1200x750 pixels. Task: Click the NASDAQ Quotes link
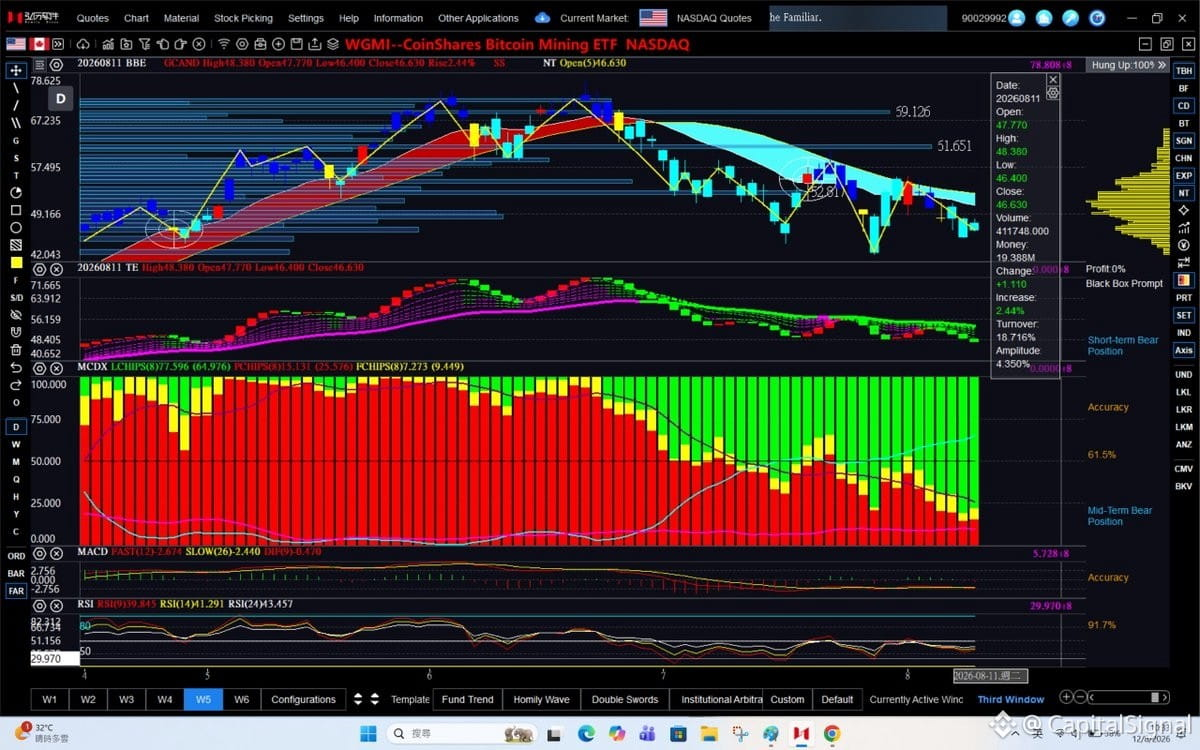pos(714,18)
